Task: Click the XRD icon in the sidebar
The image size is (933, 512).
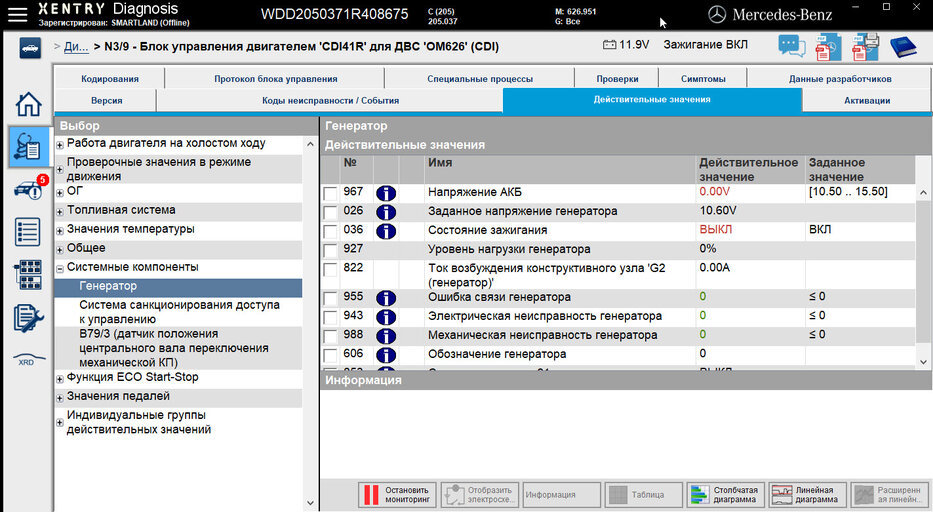Action: [27, 360]
